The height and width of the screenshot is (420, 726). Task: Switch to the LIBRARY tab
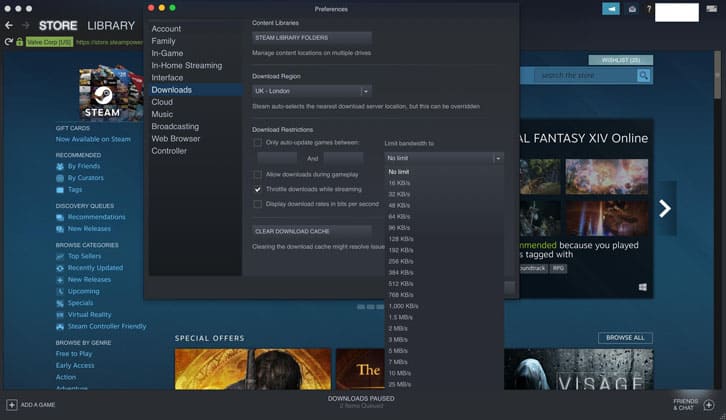pyautogui.click(x=111, y=25)
